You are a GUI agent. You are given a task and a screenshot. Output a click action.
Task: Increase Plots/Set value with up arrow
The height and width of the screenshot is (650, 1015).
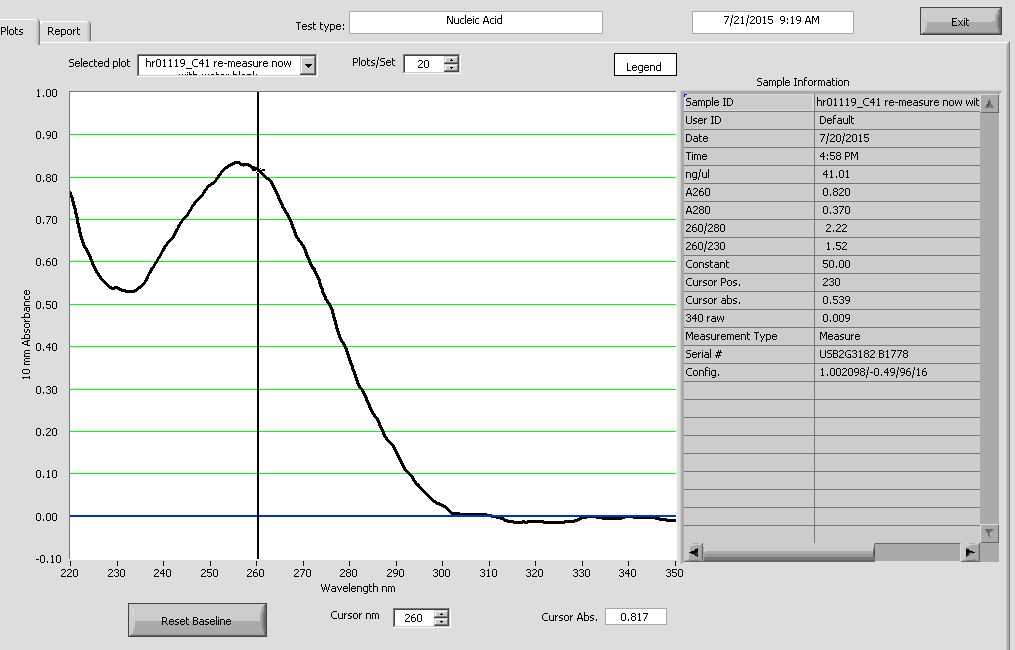452,59
